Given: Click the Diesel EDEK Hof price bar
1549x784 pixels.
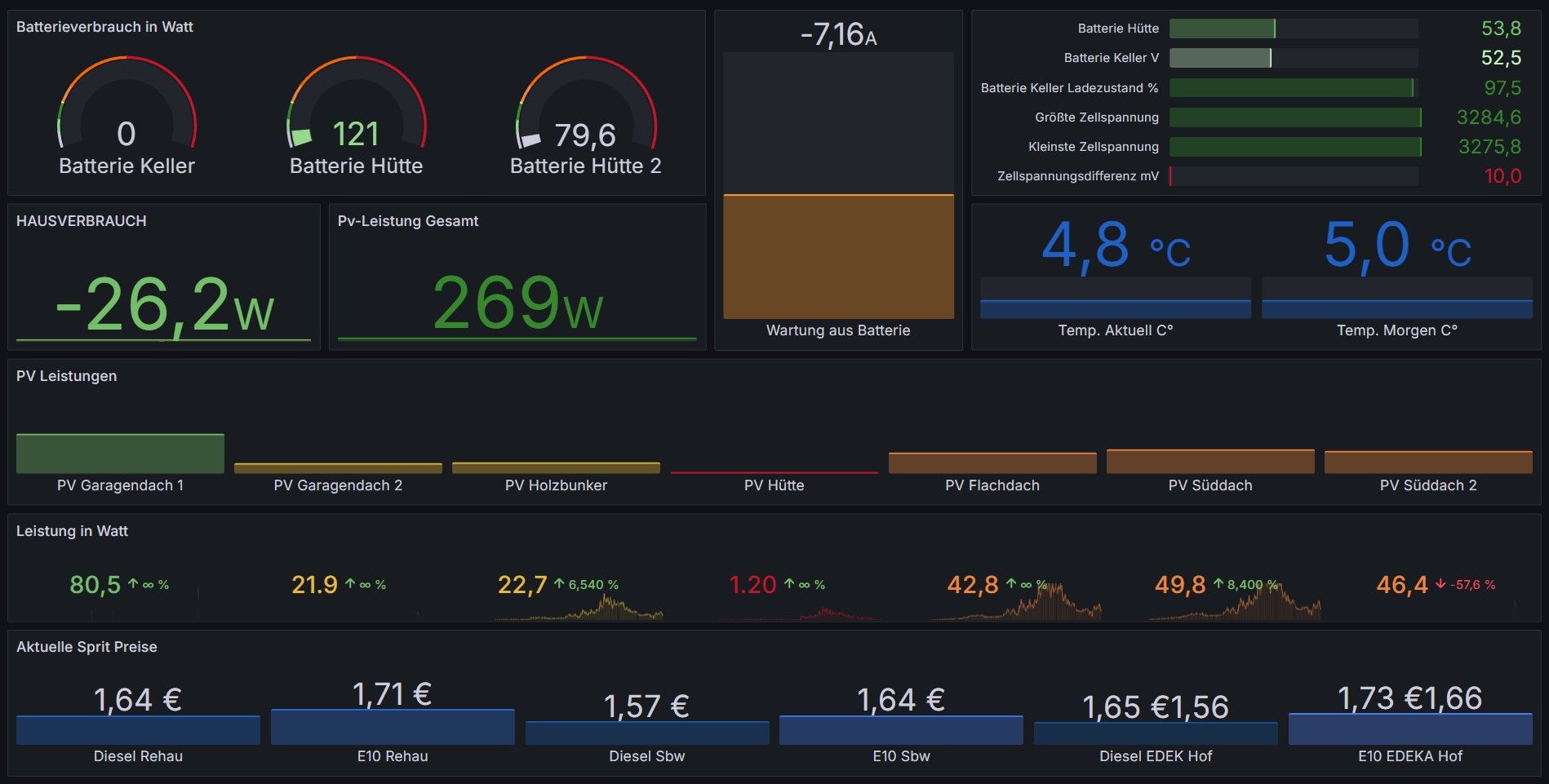Looking at the screenshot, I should [x=1156, y=733].
